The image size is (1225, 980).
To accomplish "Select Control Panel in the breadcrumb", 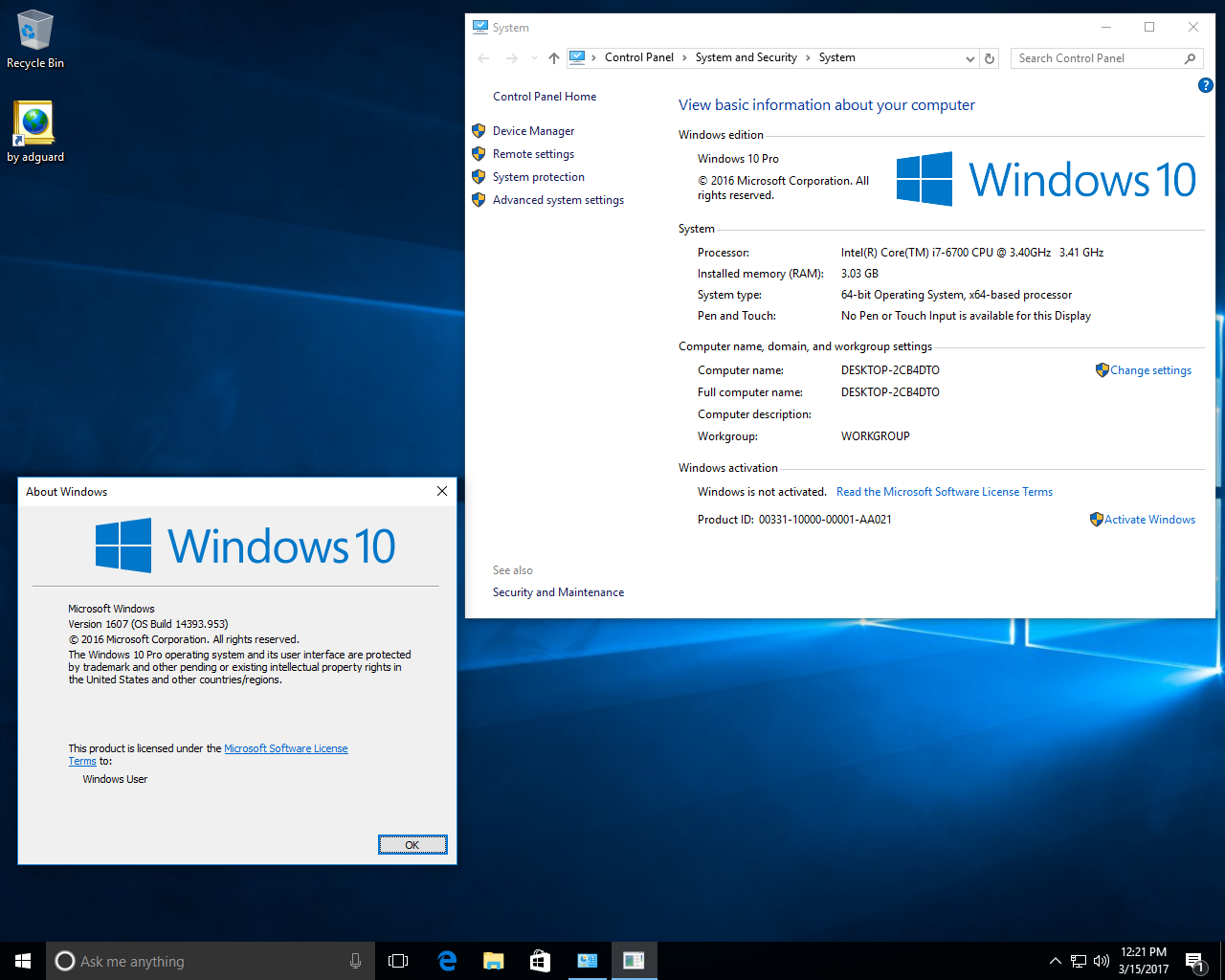I will tap(638, 57).
